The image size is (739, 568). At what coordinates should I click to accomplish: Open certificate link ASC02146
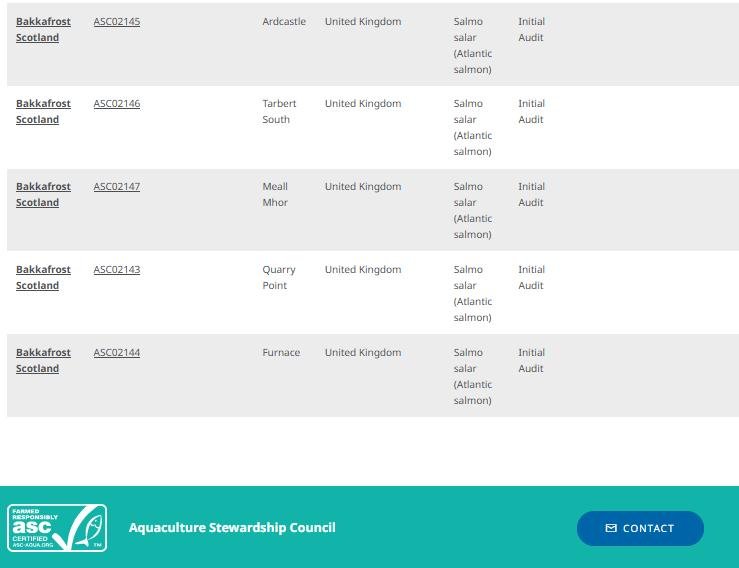(x=117, y=103)
